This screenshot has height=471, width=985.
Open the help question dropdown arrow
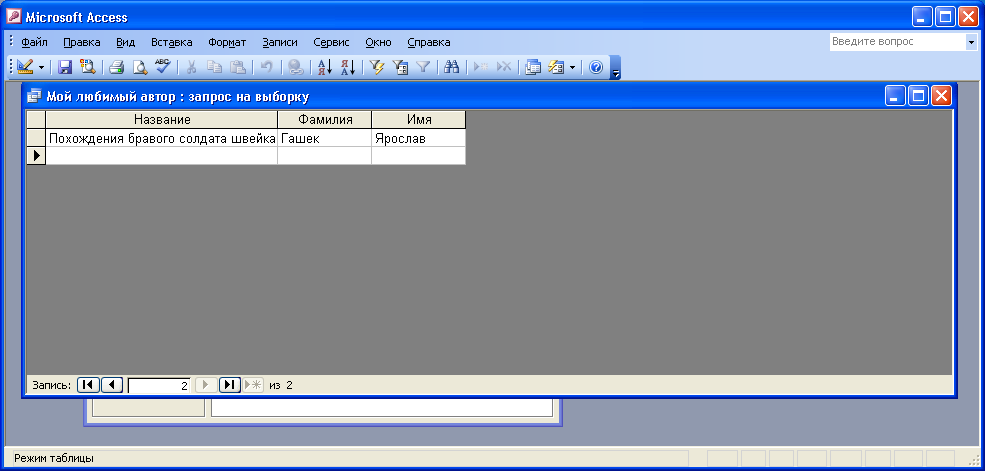(971, 42)
